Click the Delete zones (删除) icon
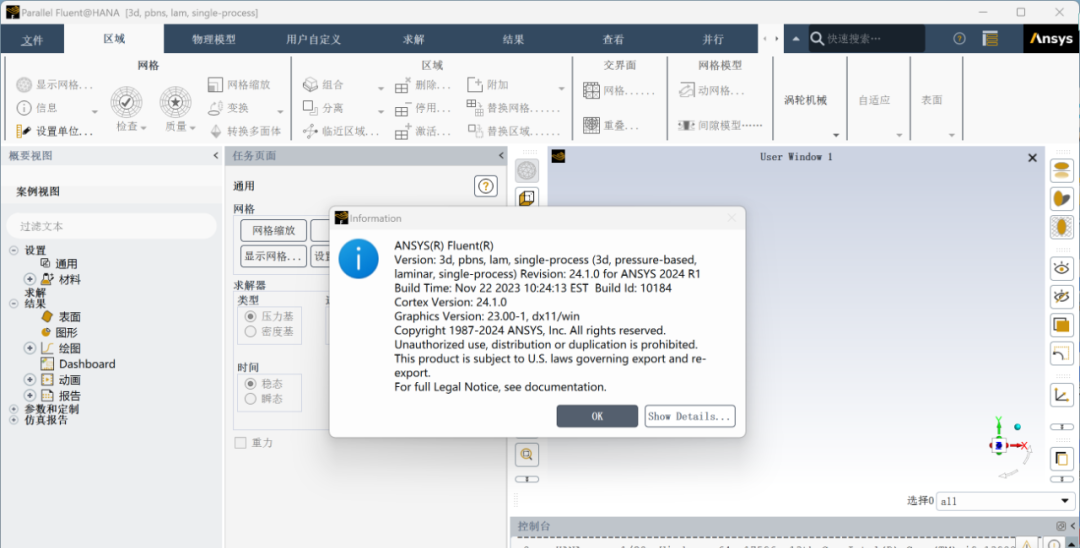This screenshot has height=548, width=1080. tap(403, 85)
